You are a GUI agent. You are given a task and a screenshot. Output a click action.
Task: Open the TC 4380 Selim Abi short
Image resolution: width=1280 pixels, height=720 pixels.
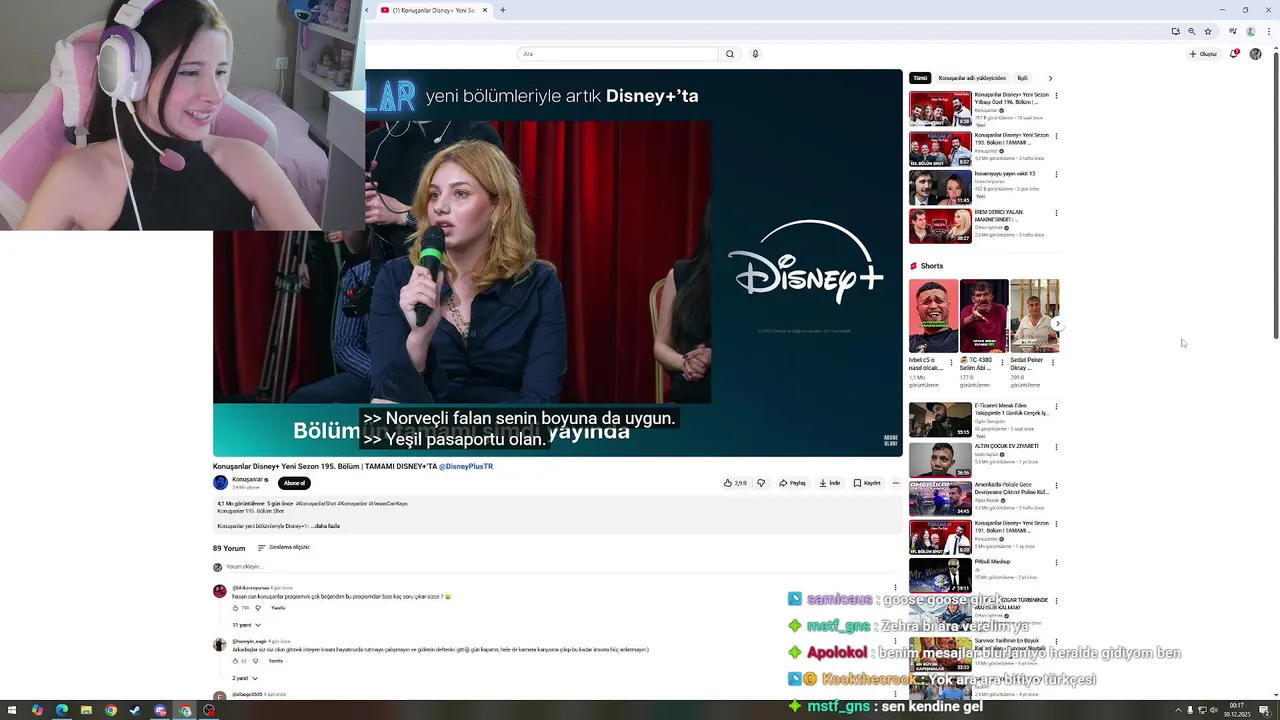(x=984, y=316)
